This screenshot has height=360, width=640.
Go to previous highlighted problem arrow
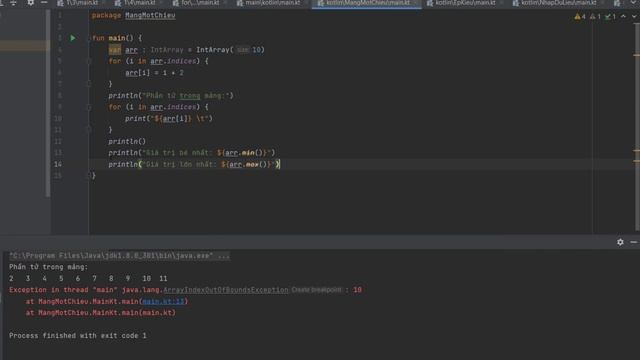pos(623,17)
